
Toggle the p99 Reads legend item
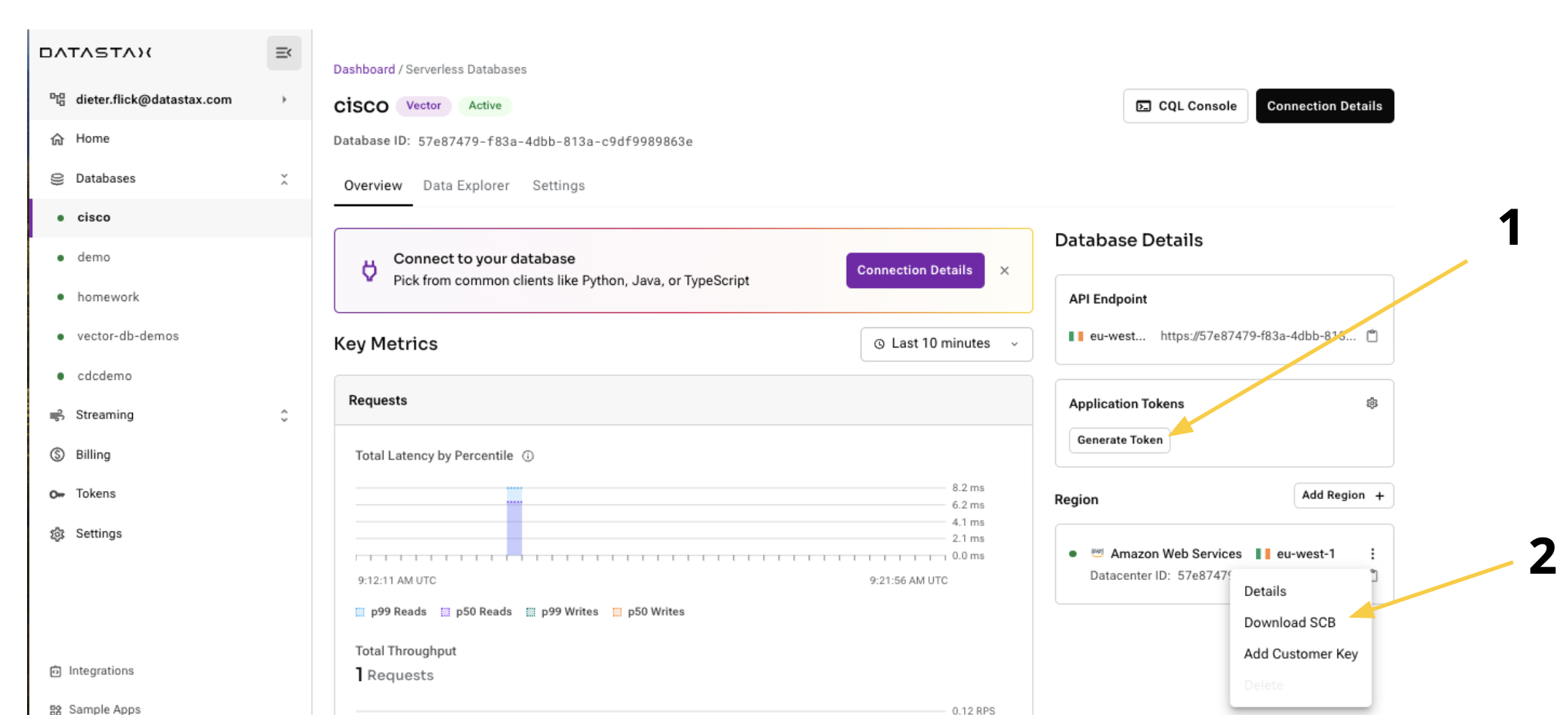(391, 612)
